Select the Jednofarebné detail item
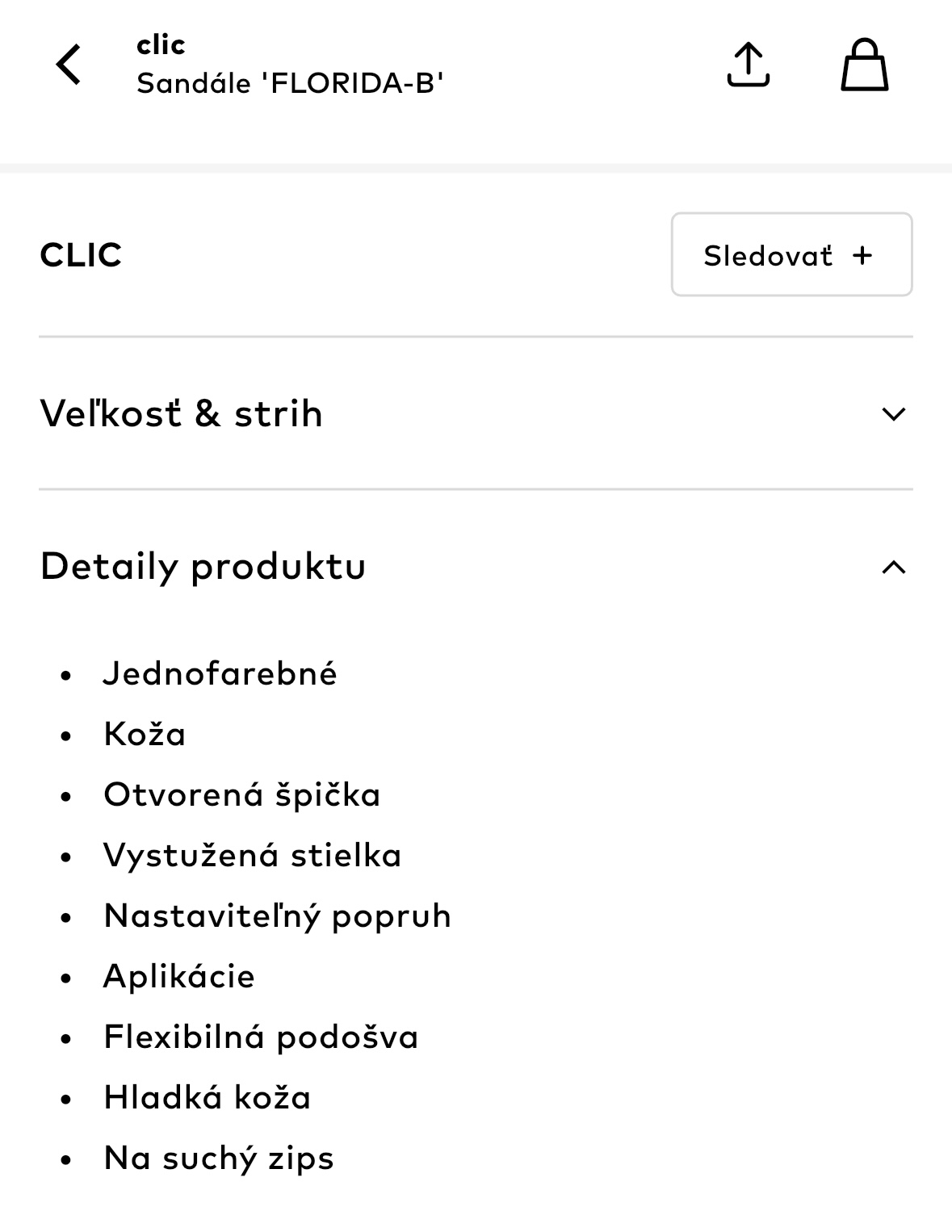Screen dimensions: 952x1232 click(x=220, y=673)
